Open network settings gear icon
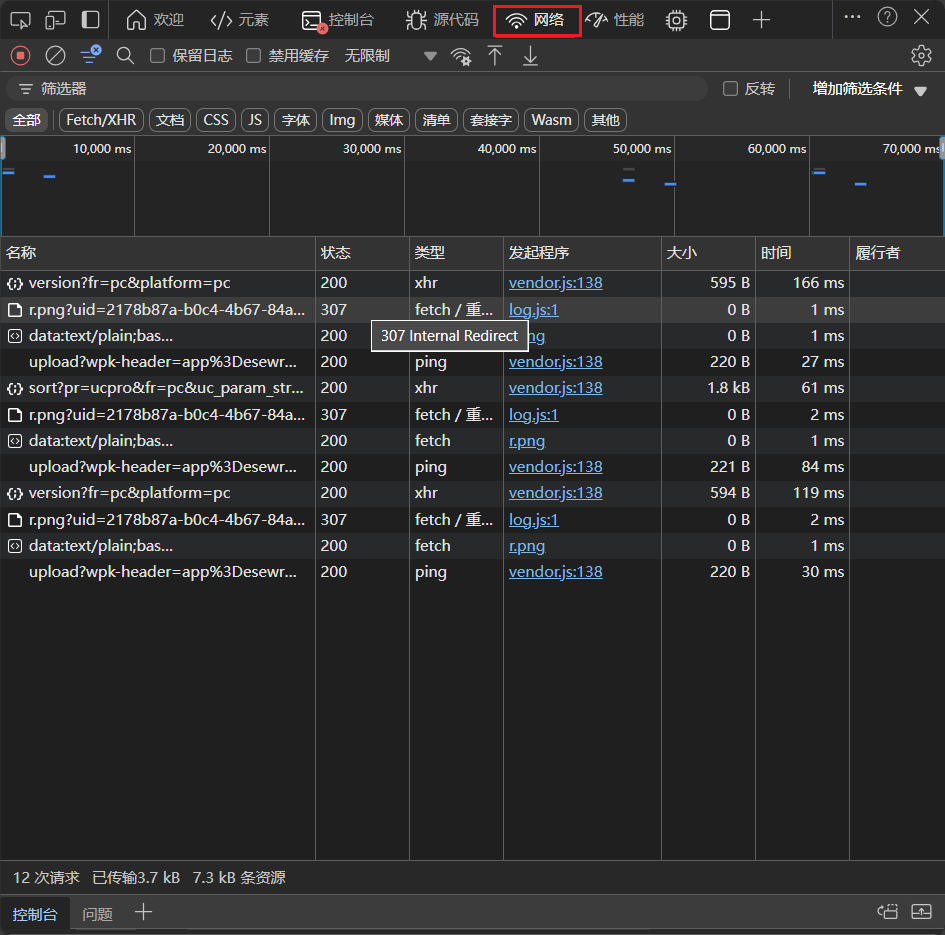Image resolution: width=945 pixels, height=935 pixels. tap(921, 56)
